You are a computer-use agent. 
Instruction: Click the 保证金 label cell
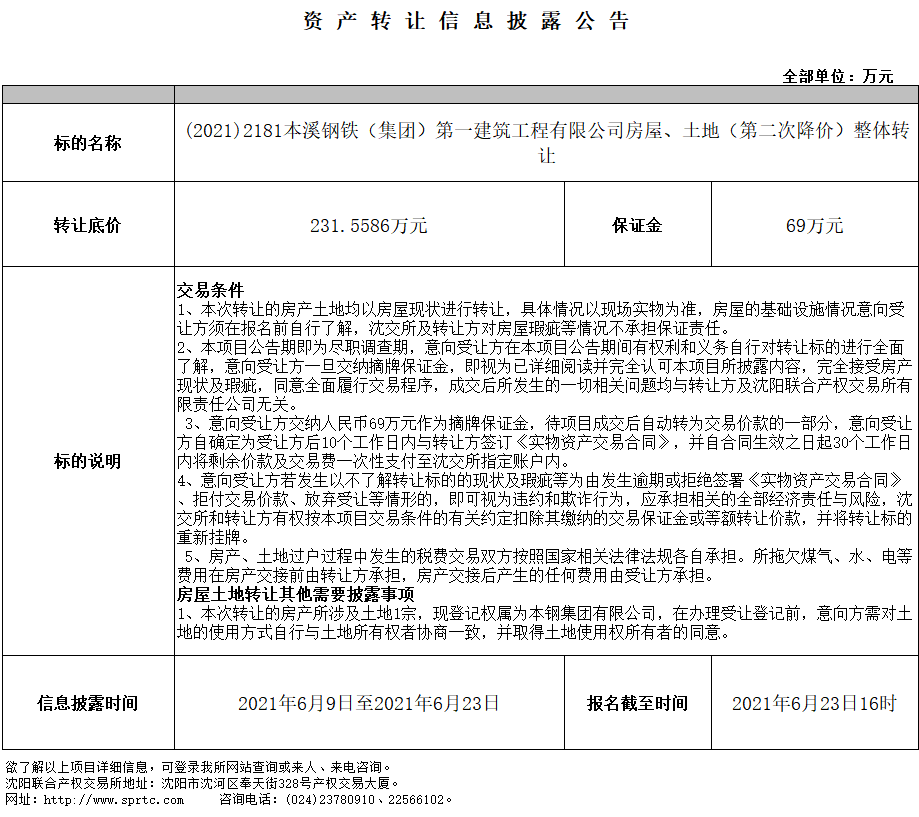click(x=637, y=225)
